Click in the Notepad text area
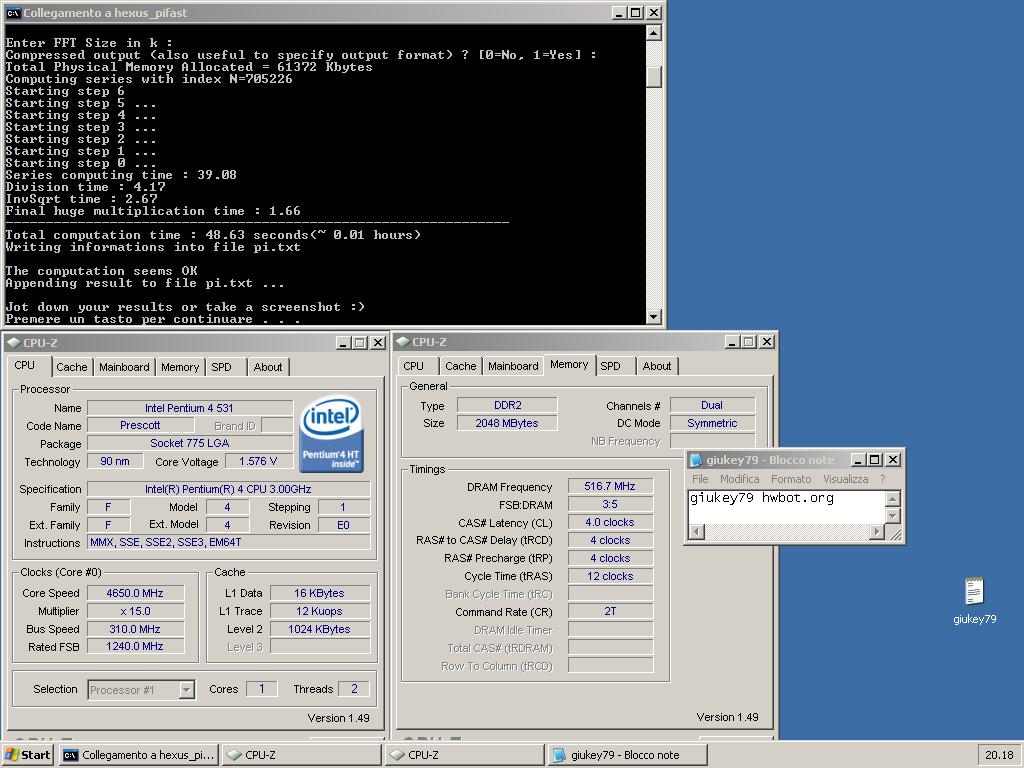Image resolution: width=1024 pixels, height=768 pixels. pos(786,507)
